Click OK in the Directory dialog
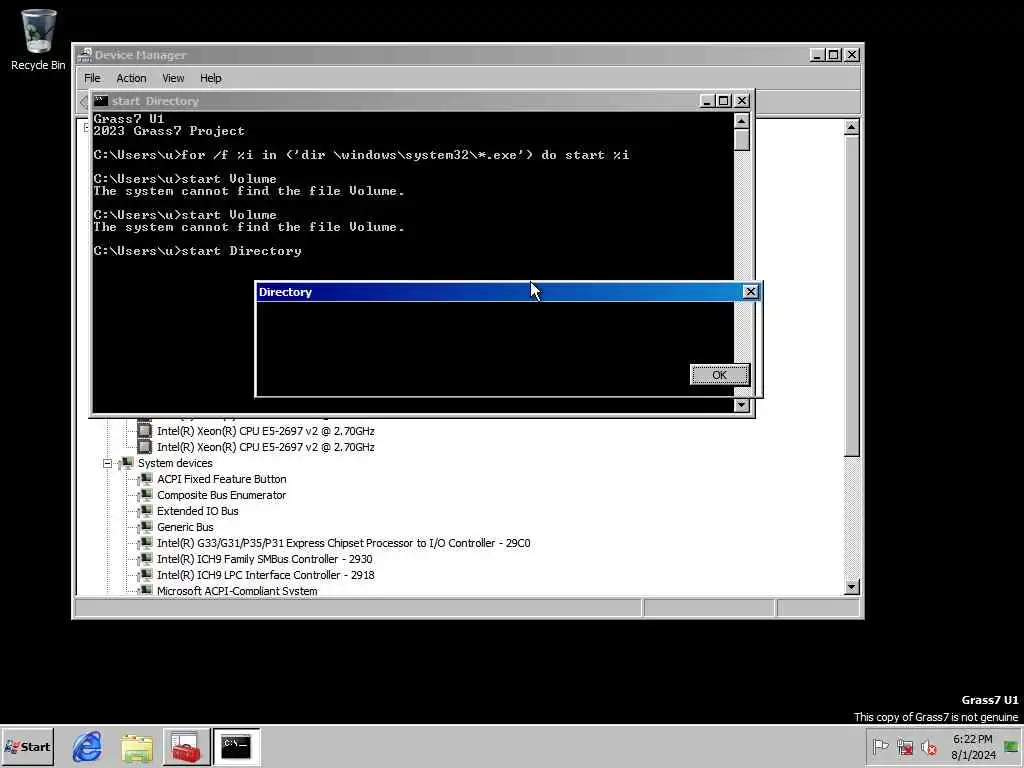The height and width of the screenshot is (768, 1024). pos(719,375)
